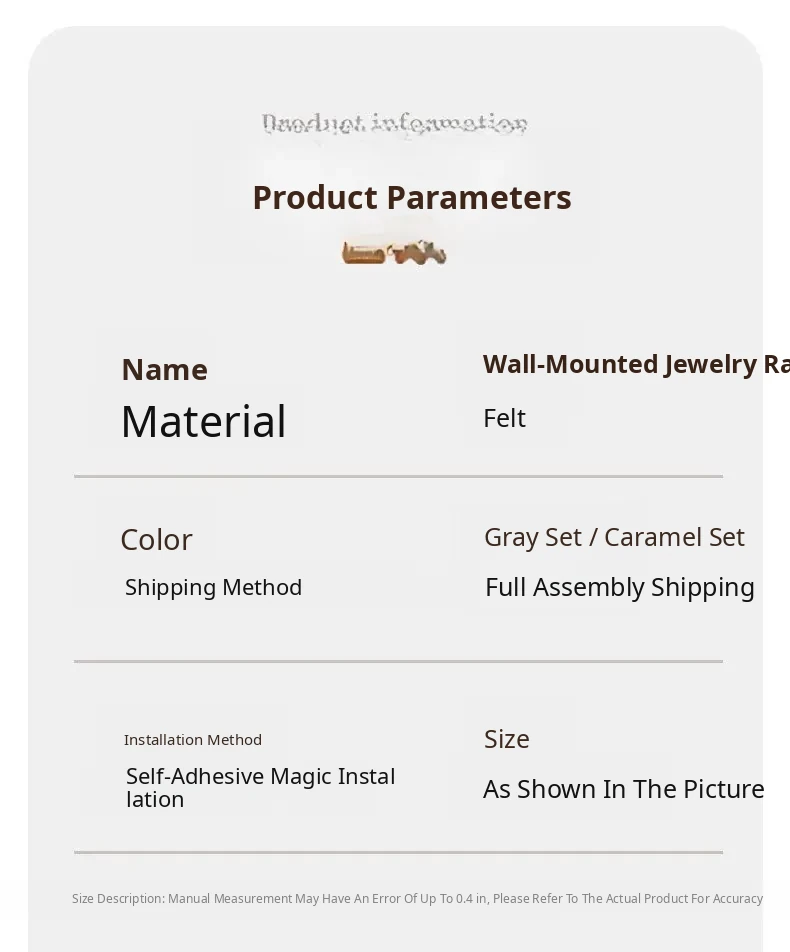Click the Color label

click(156, 540)
